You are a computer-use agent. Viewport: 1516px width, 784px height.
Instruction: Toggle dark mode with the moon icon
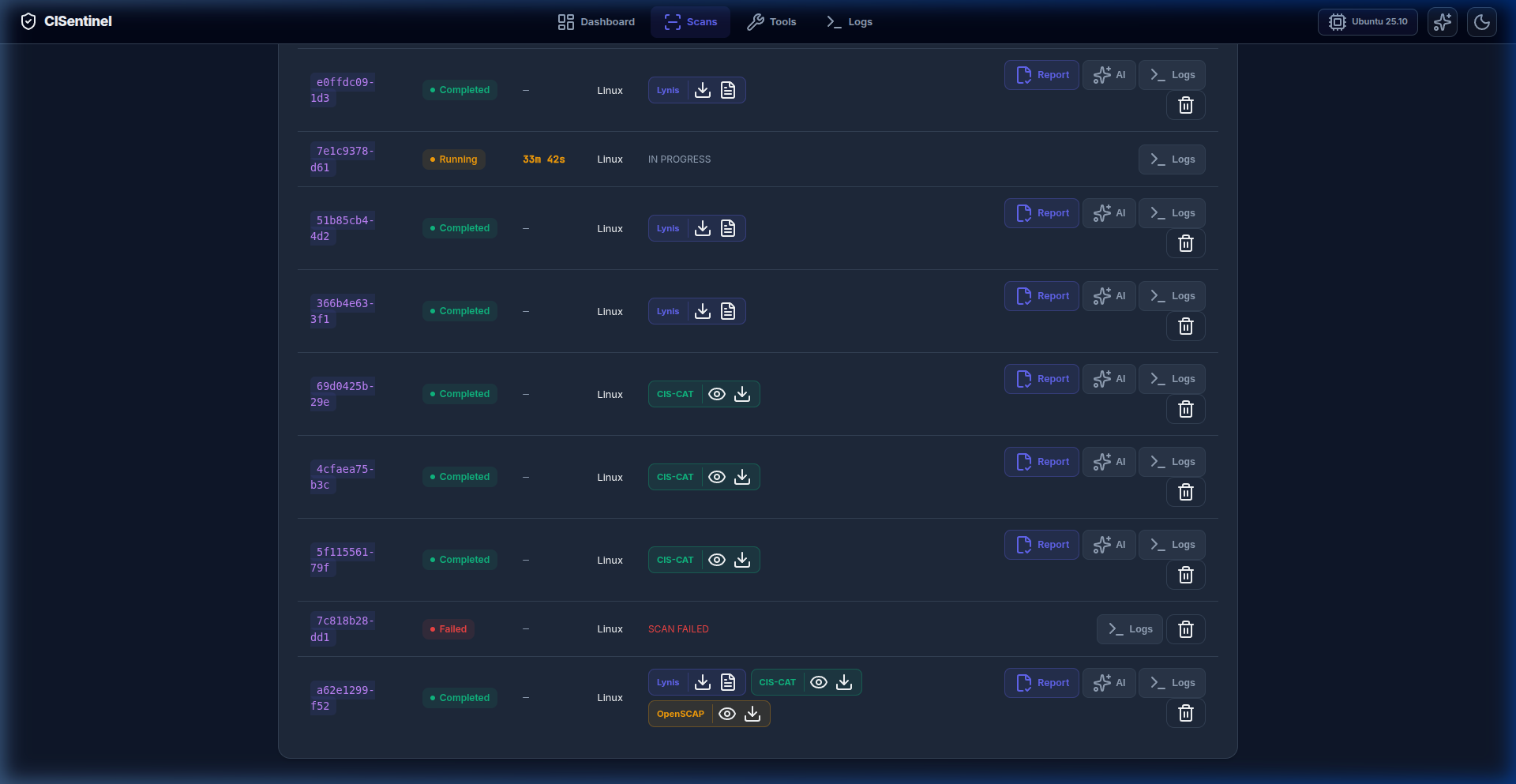pos(1482,22)
